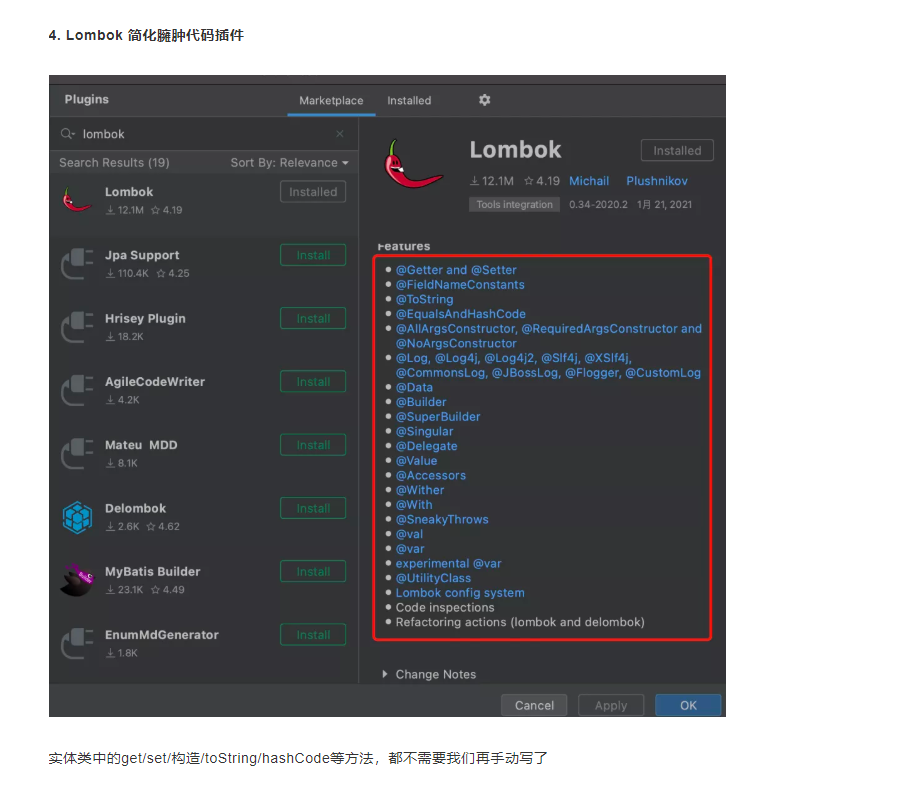Click the Apply button
The width and height of the screenshot is (924, 789).
pos(610,705)
